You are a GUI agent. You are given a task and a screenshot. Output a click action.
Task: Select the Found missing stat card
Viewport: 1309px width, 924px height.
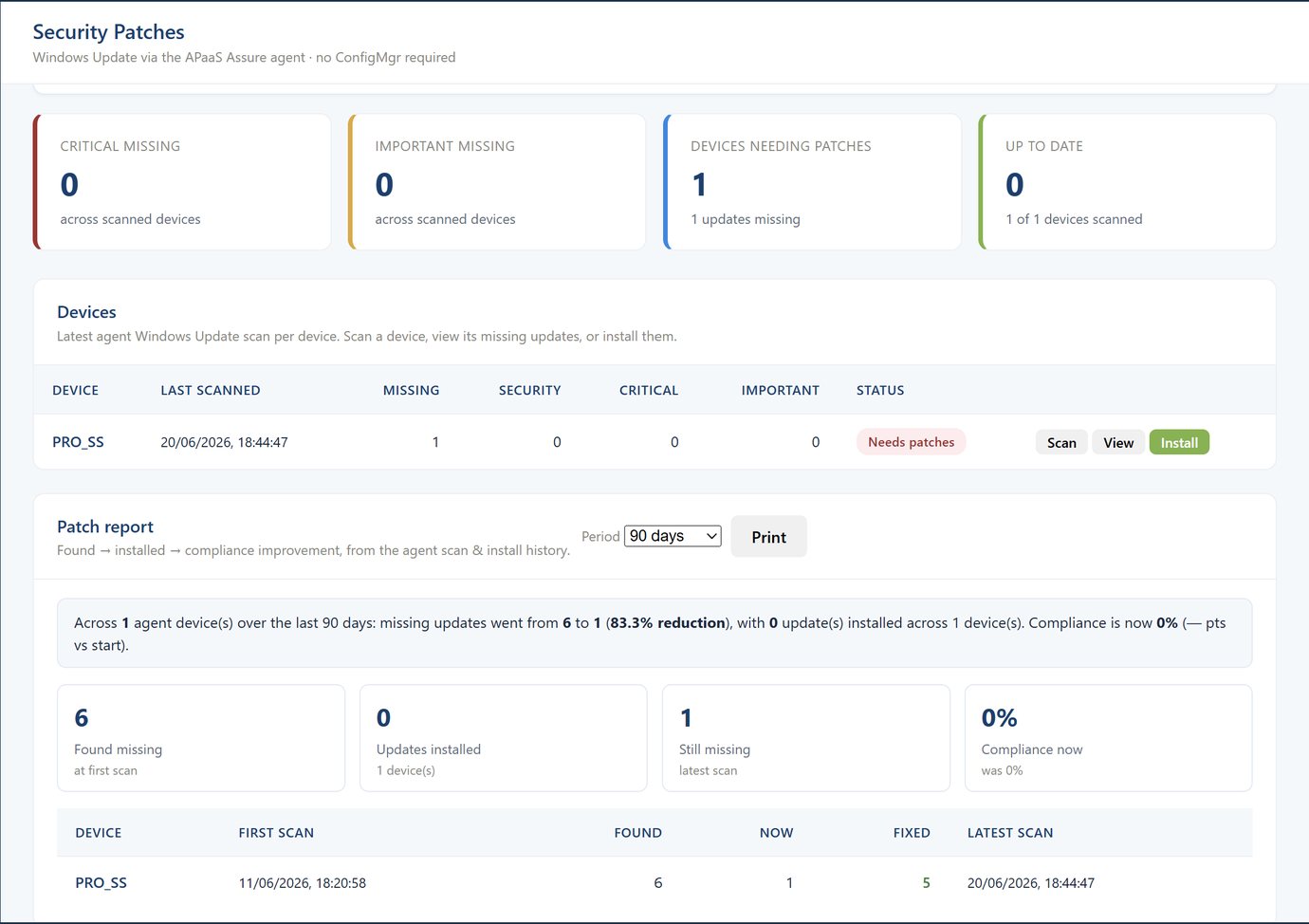[x=201, y=738]
